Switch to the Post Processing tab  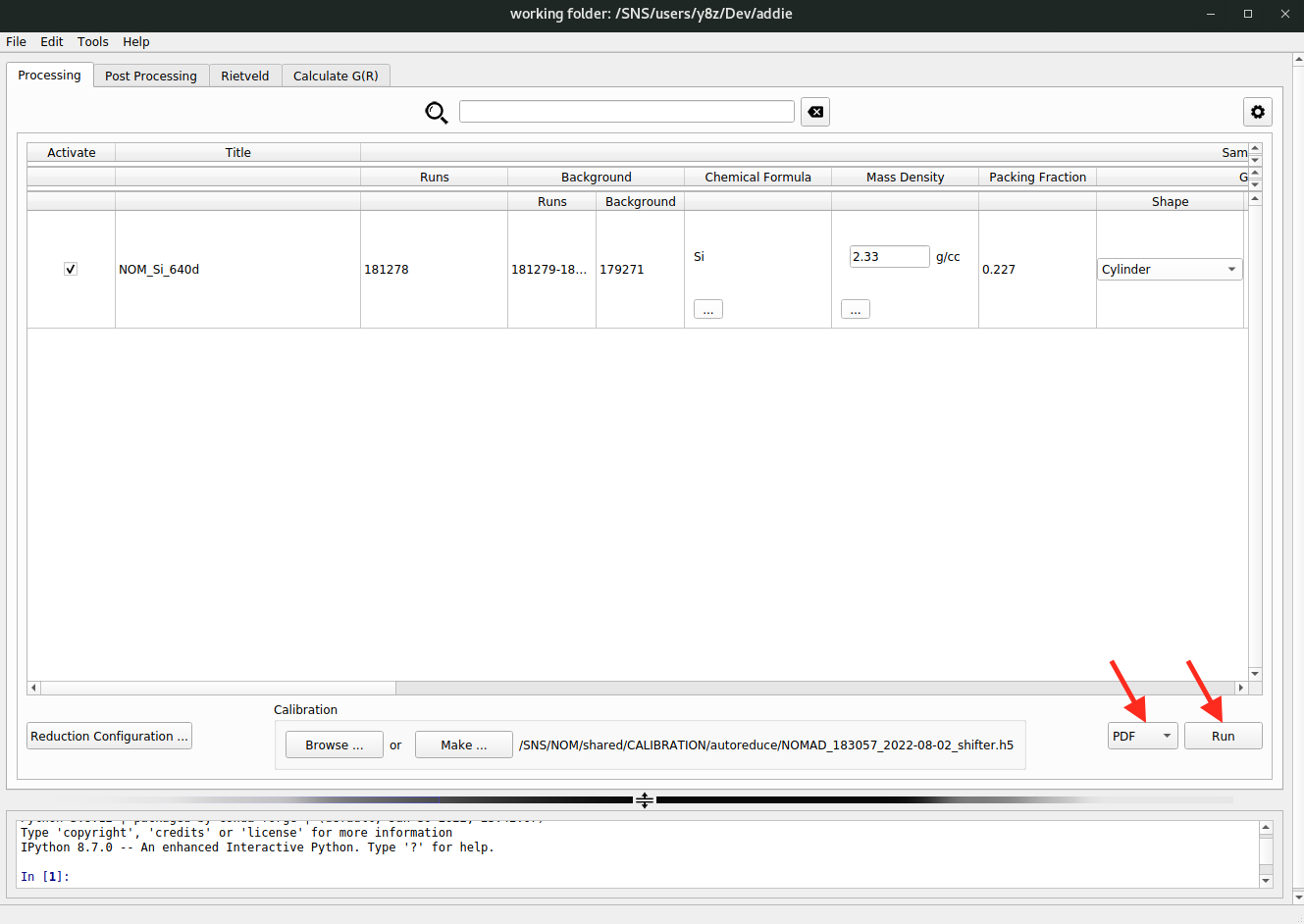[x=151, y=76]
